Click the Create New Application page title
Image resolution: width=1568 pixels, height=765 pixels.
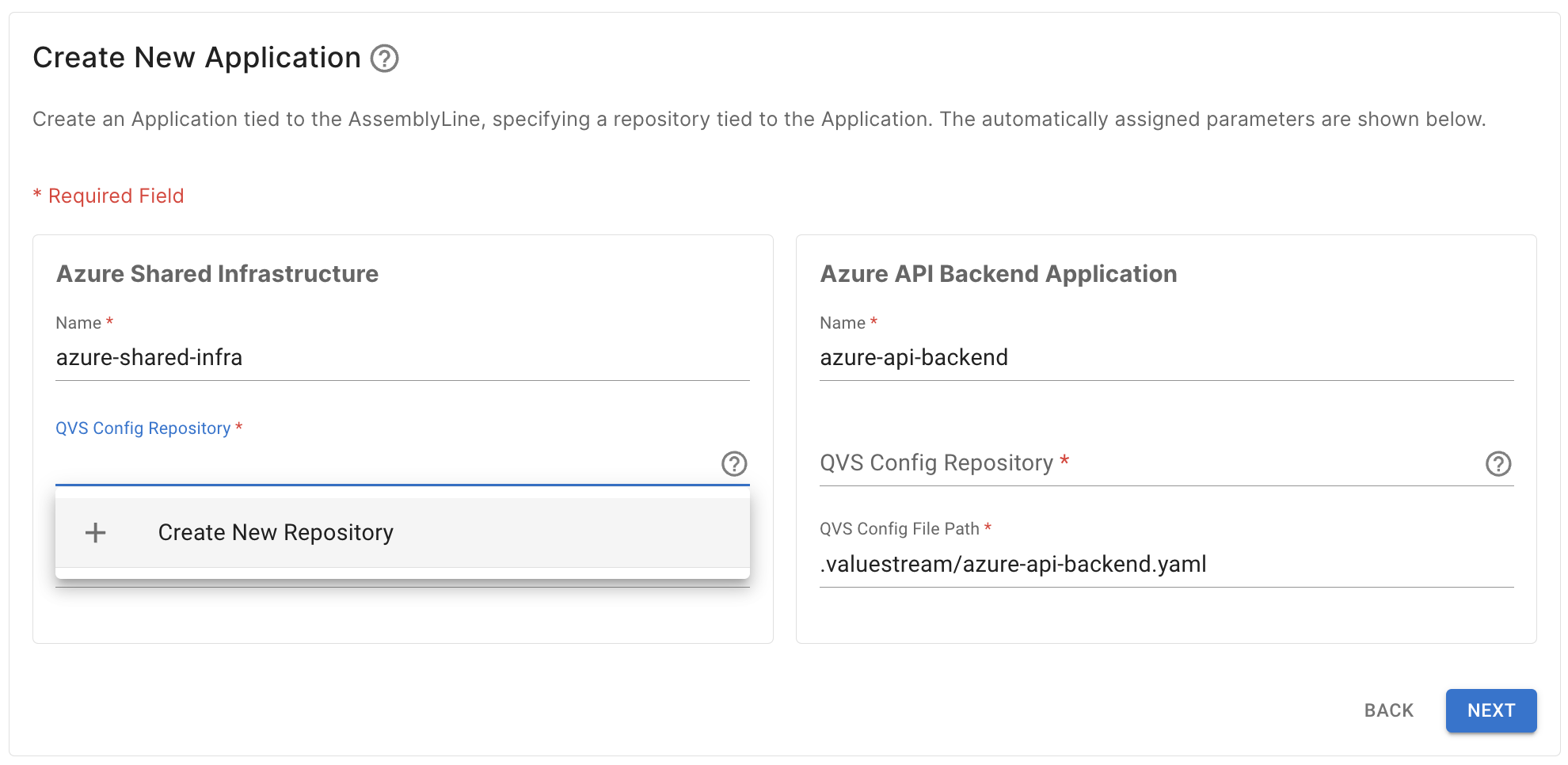pyautogui.click(x=196, y=58)
